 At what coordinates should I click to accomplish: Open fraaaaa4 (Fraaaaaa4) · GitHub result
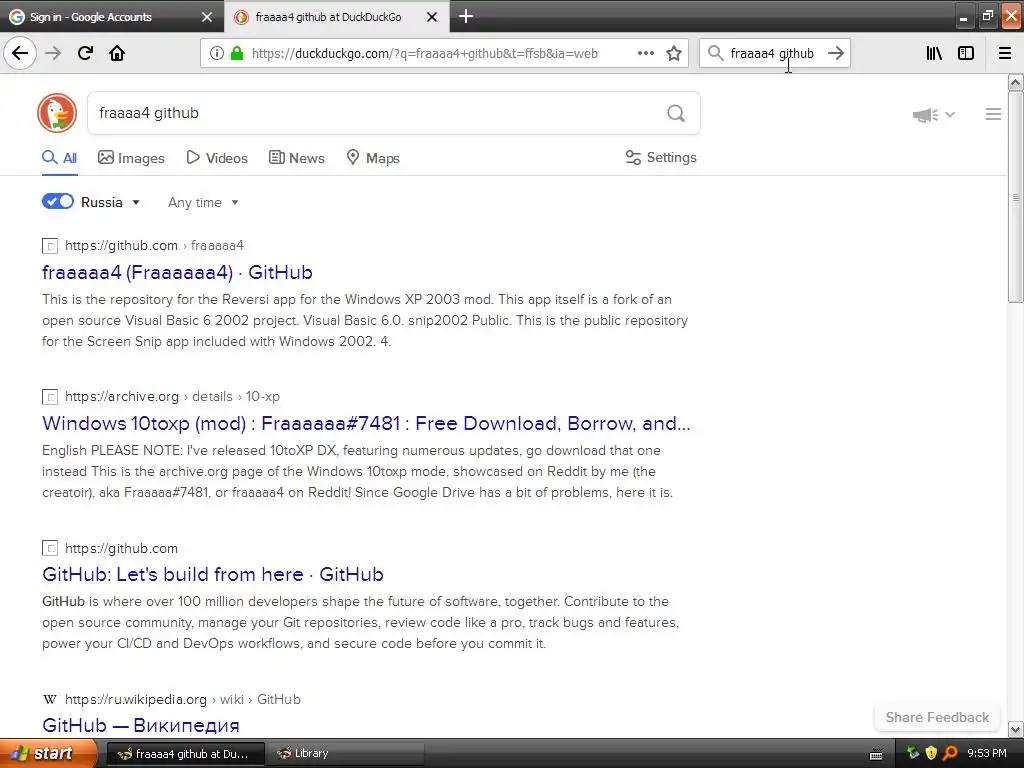point(177,272)
